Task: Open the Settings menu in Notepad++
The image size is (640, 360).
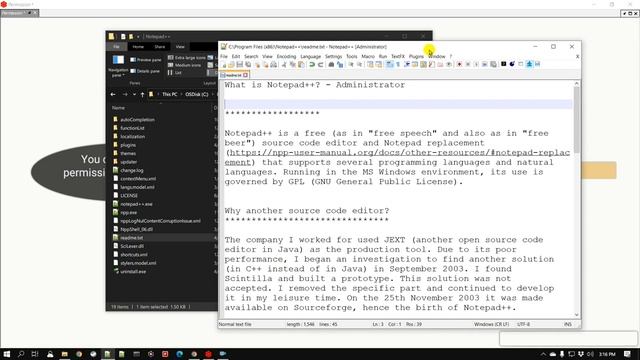Action: click(x=333, y=56)
